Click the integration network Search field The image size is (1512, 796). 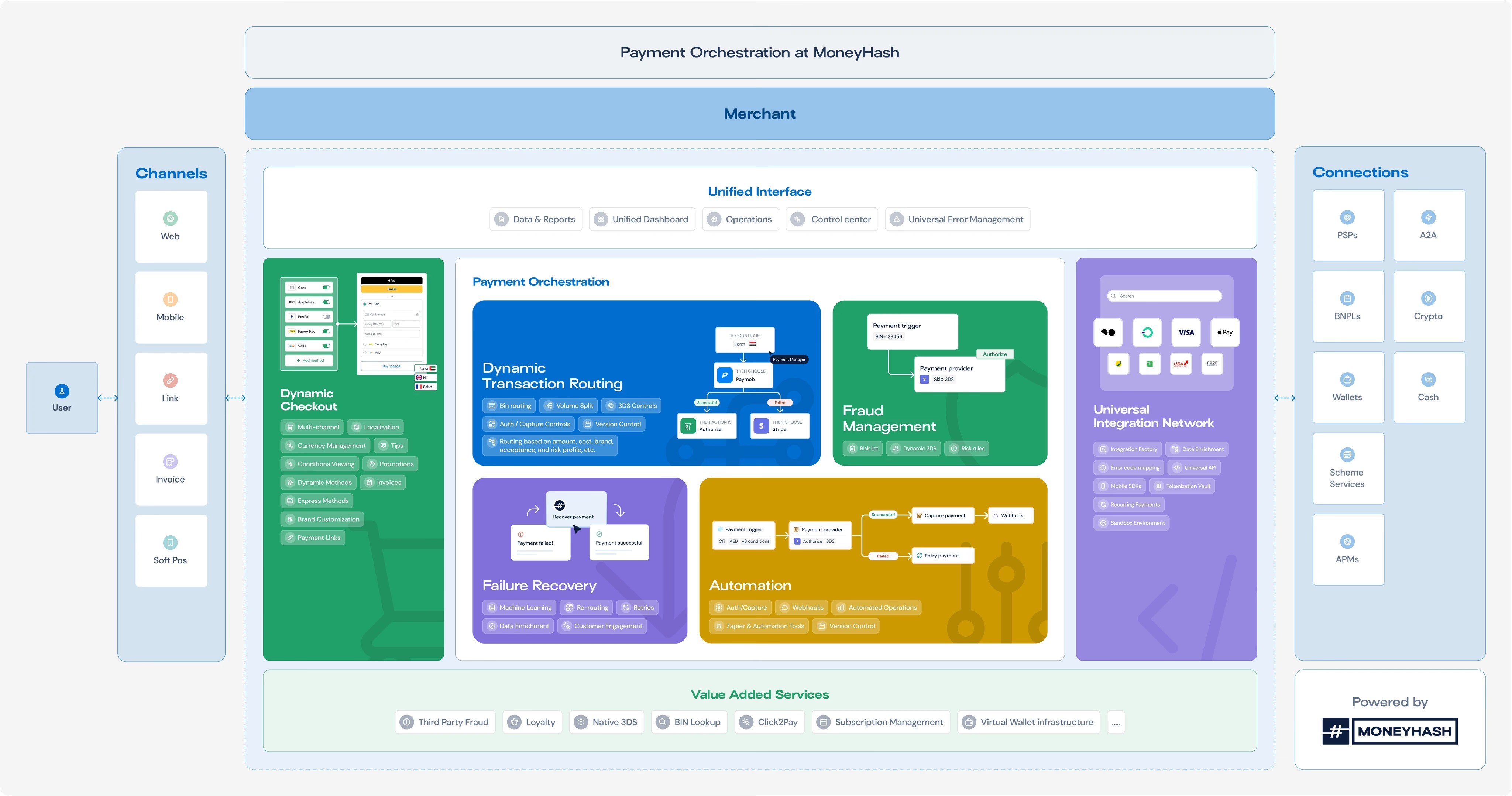1165,296
